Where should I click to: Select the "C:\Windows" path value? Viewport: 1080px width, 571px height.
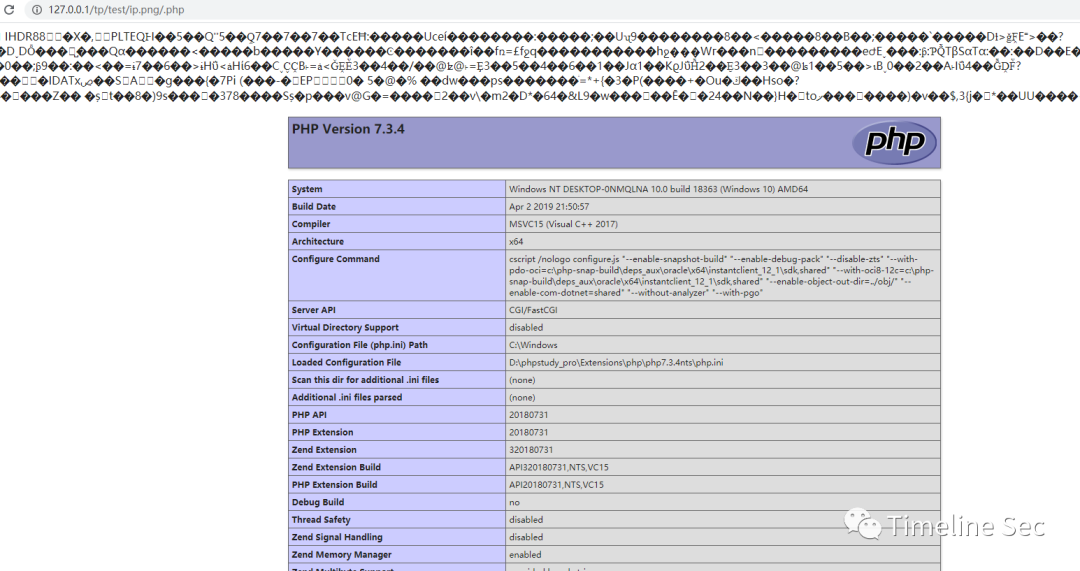533,344
